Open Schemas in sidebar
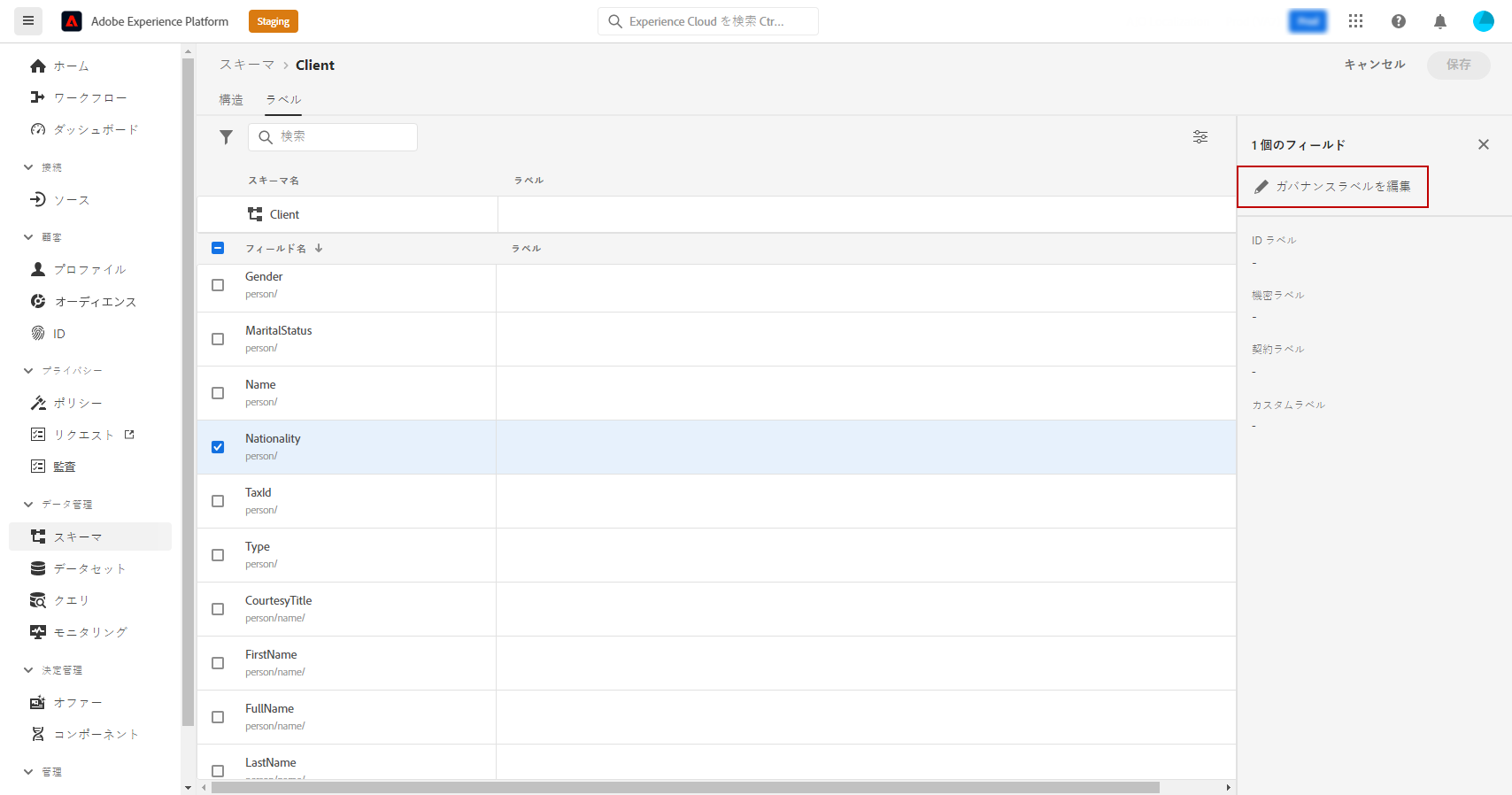This screenshot has height=795, width=1512. pyautogui.click(x=89, y=536)
